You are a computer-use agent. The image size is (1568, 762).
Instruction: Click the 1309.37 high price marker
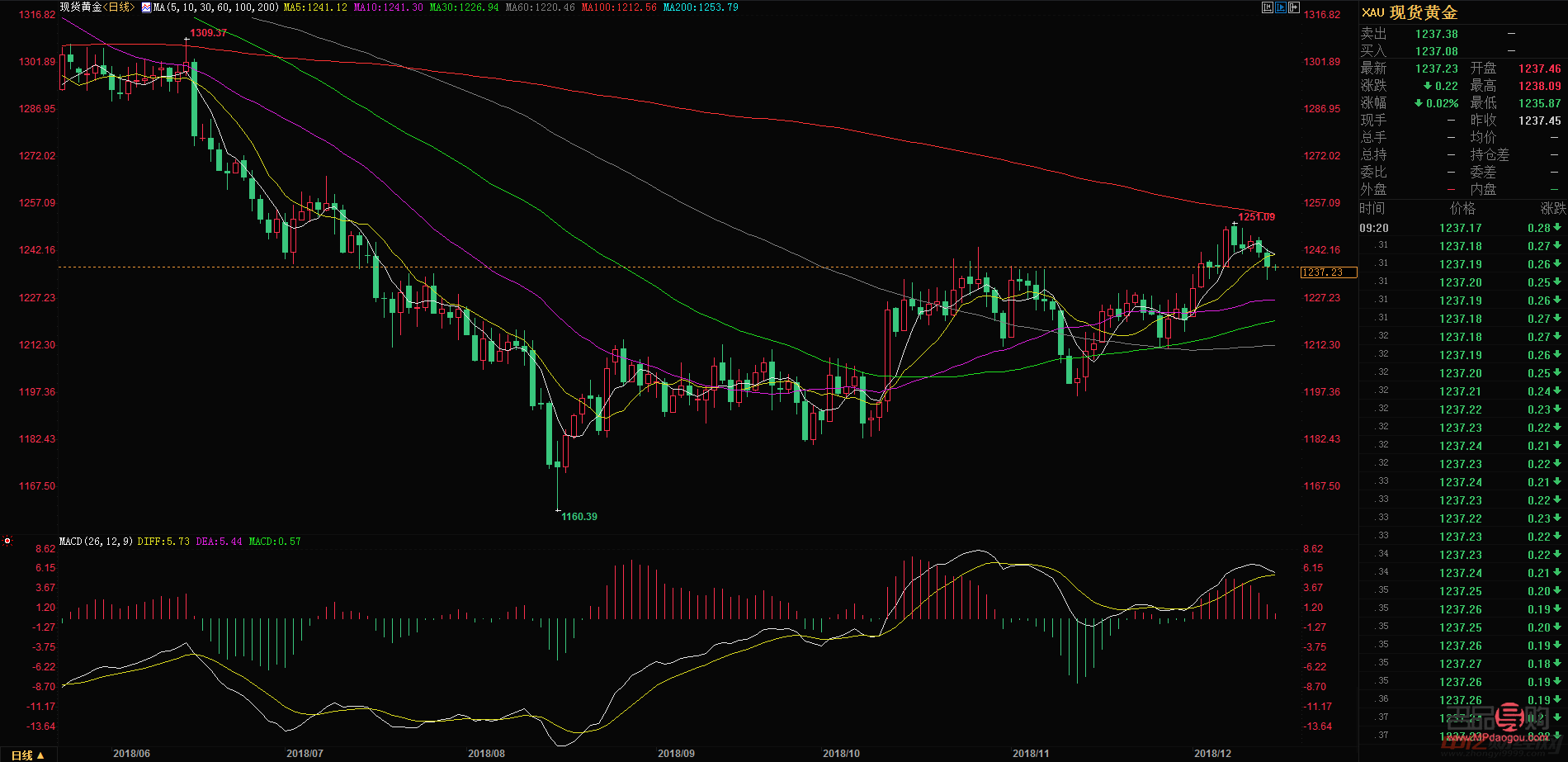(208, 33)
